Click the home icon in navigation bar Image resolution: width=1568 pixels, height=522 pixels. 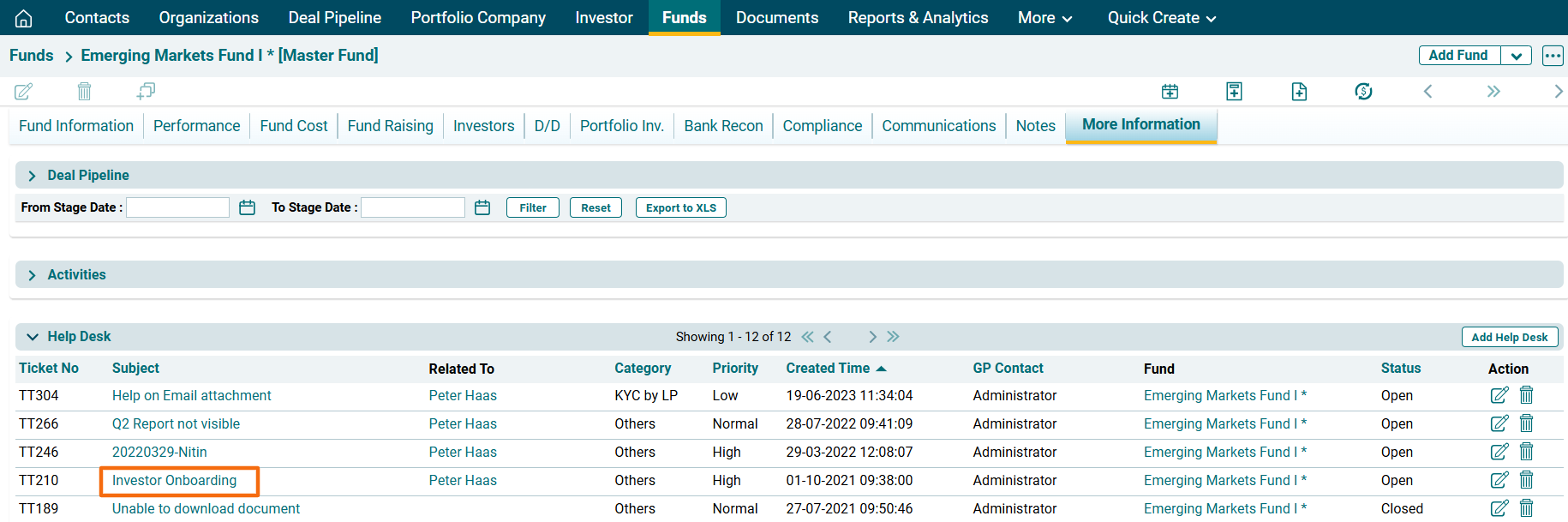tap(24, 18)
